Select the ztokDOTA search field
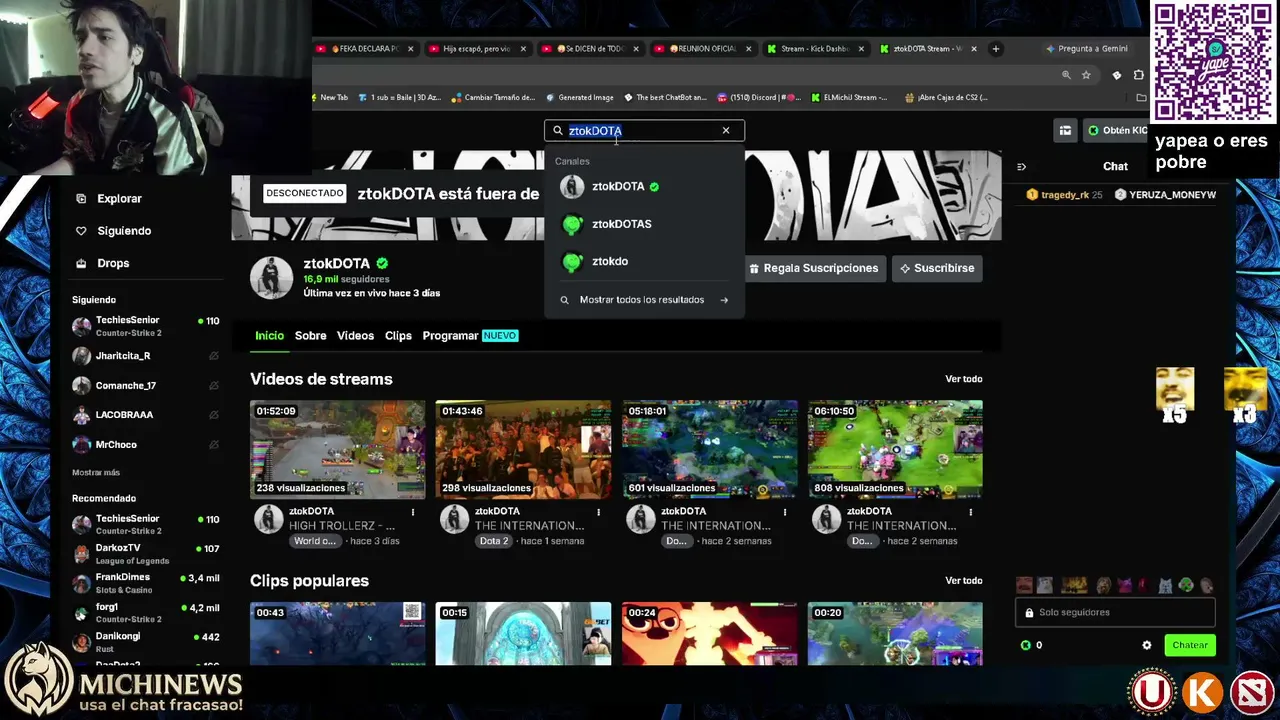 [644, 130]
